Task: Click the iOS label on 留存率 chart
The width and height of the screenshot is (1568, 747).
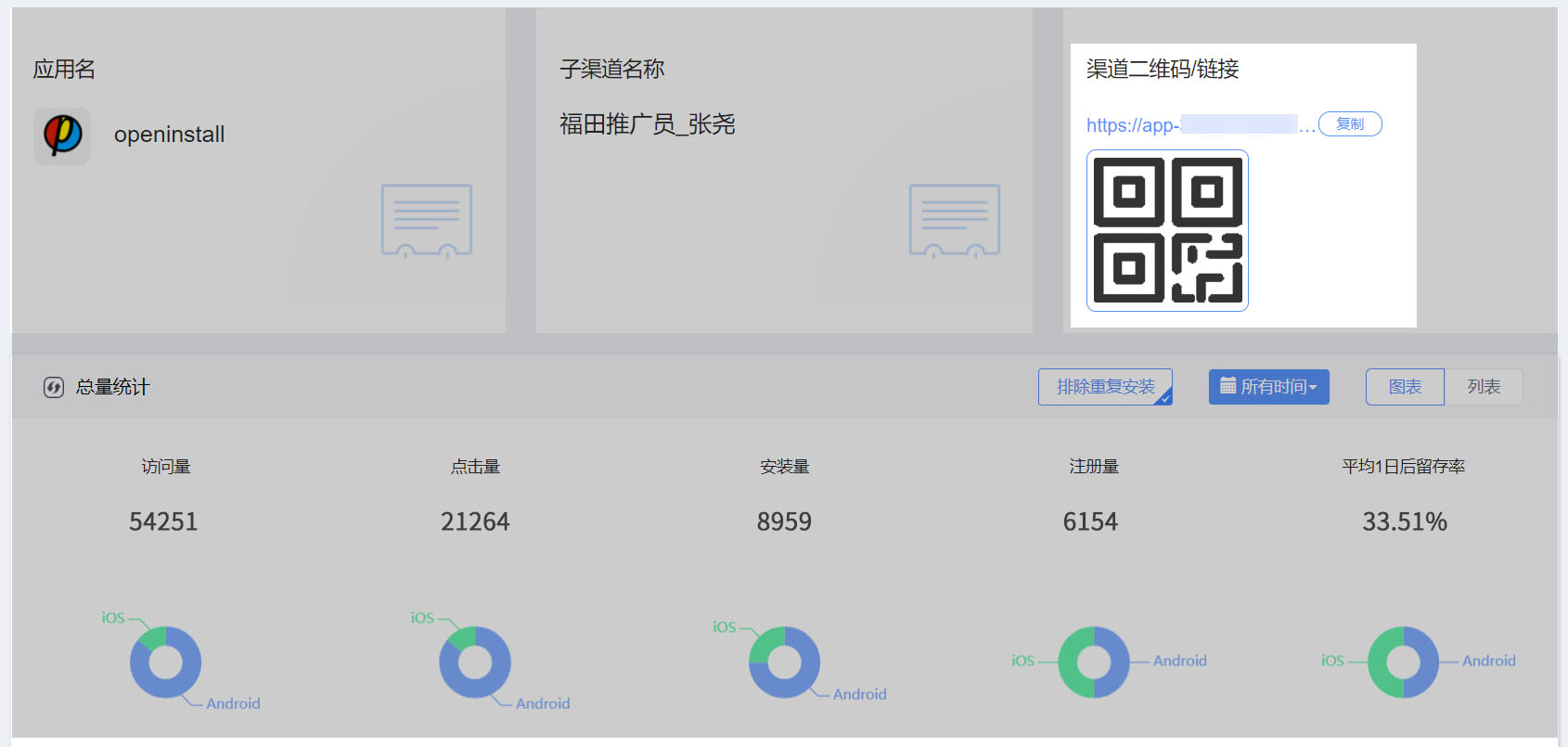Action: coord(1332,661)
